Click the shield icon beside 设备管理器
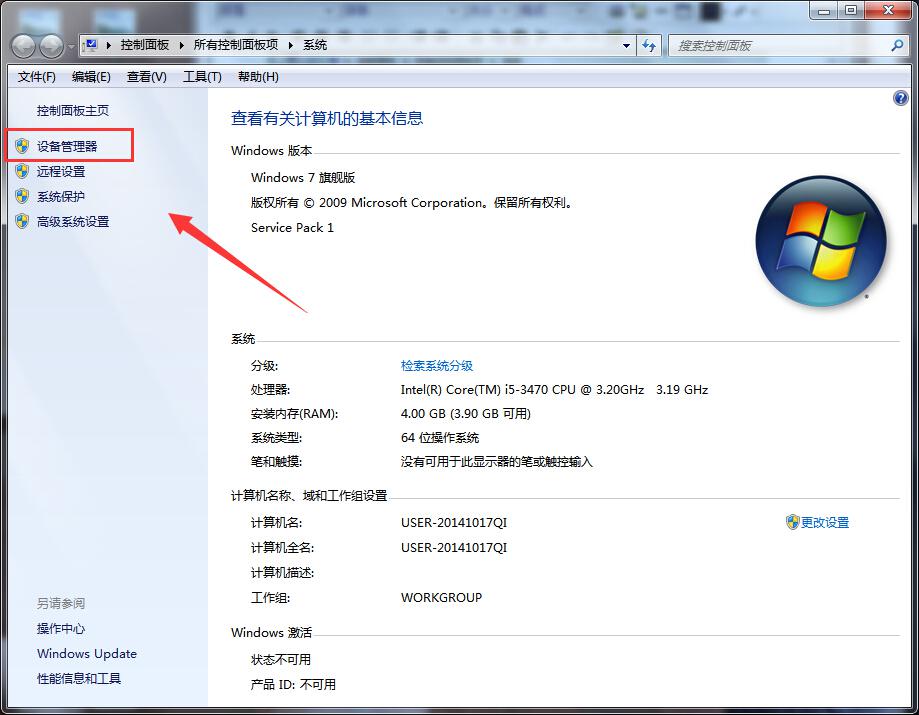This screenshot has height=715, width=919. [22, 146]
